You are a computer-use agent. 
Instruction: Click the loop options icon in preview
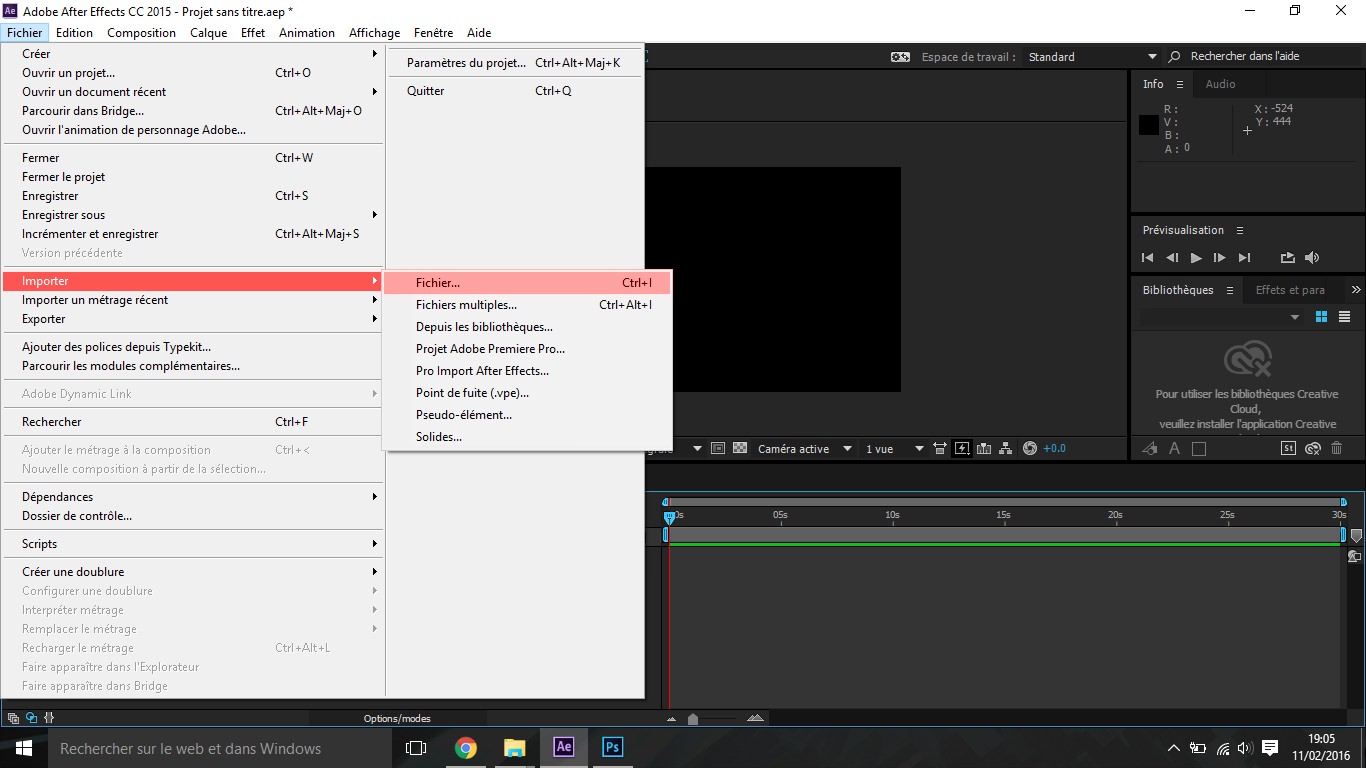coord(1287,258)
